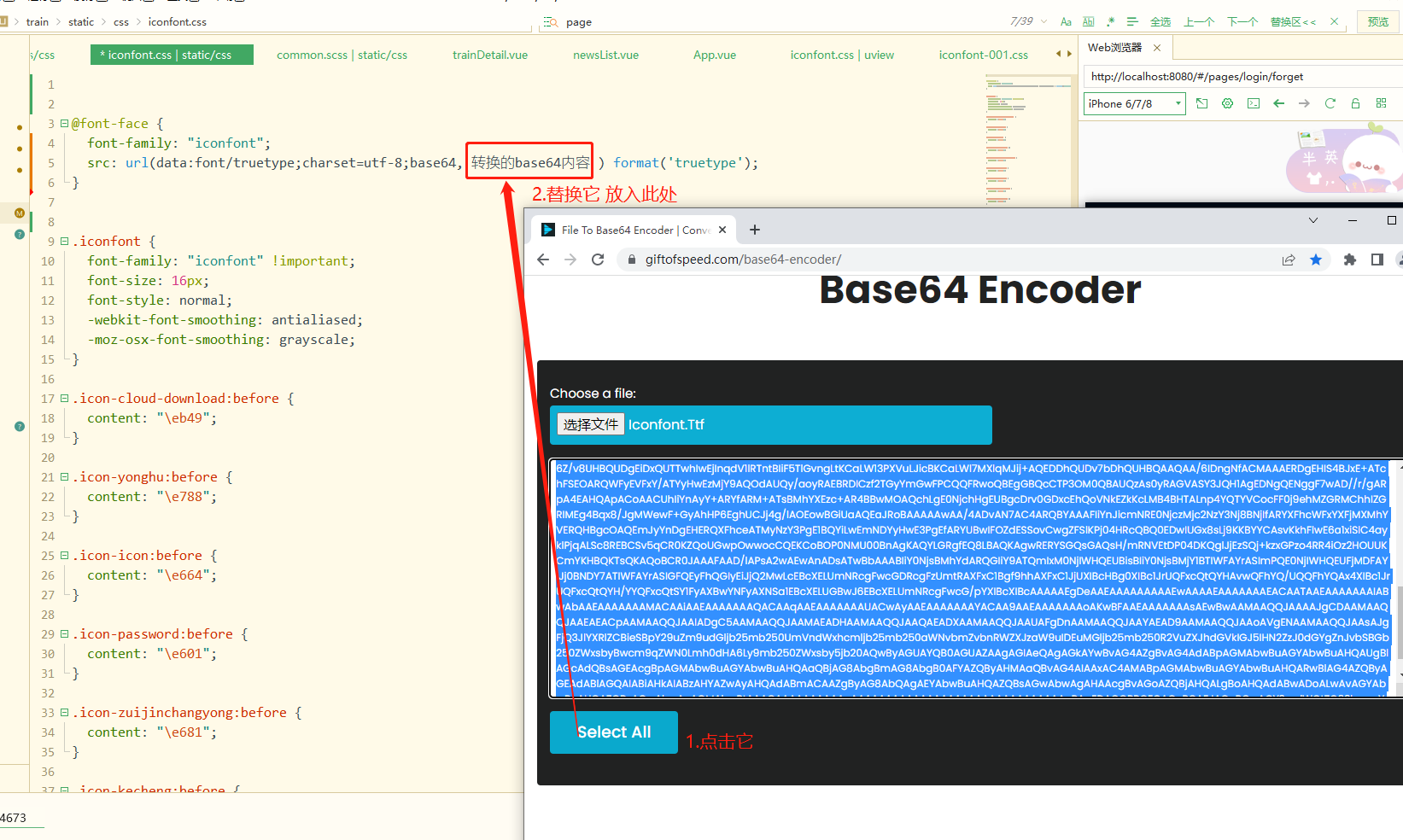Image resolution: width=1403 pixels, height=840 pixels.
Task: Click the rotate-device icon in Web浏览器 toolbar
Action: coord(1201,103)
